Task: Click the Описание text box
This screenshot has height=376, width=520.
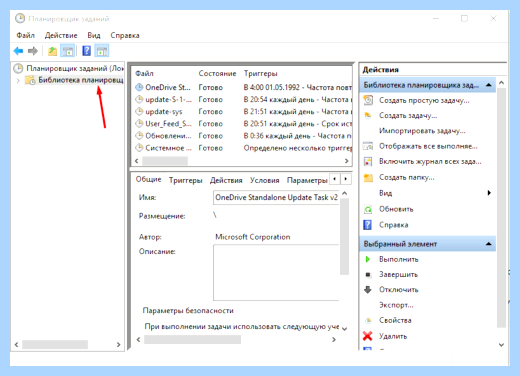Action: [276, 273]
